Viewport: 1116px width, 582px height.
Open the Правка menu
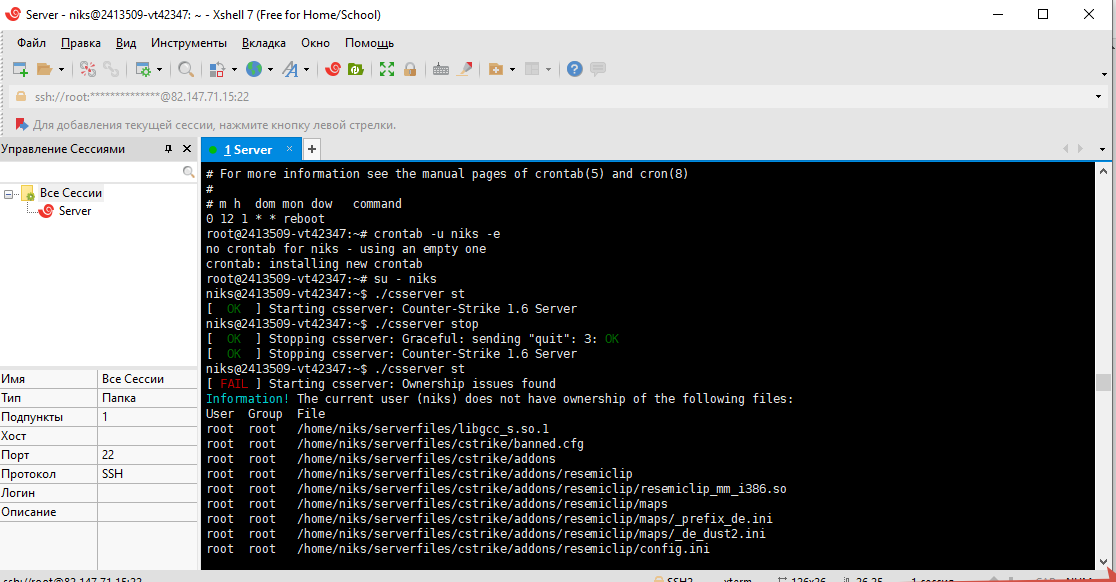[x=80, y=43]
